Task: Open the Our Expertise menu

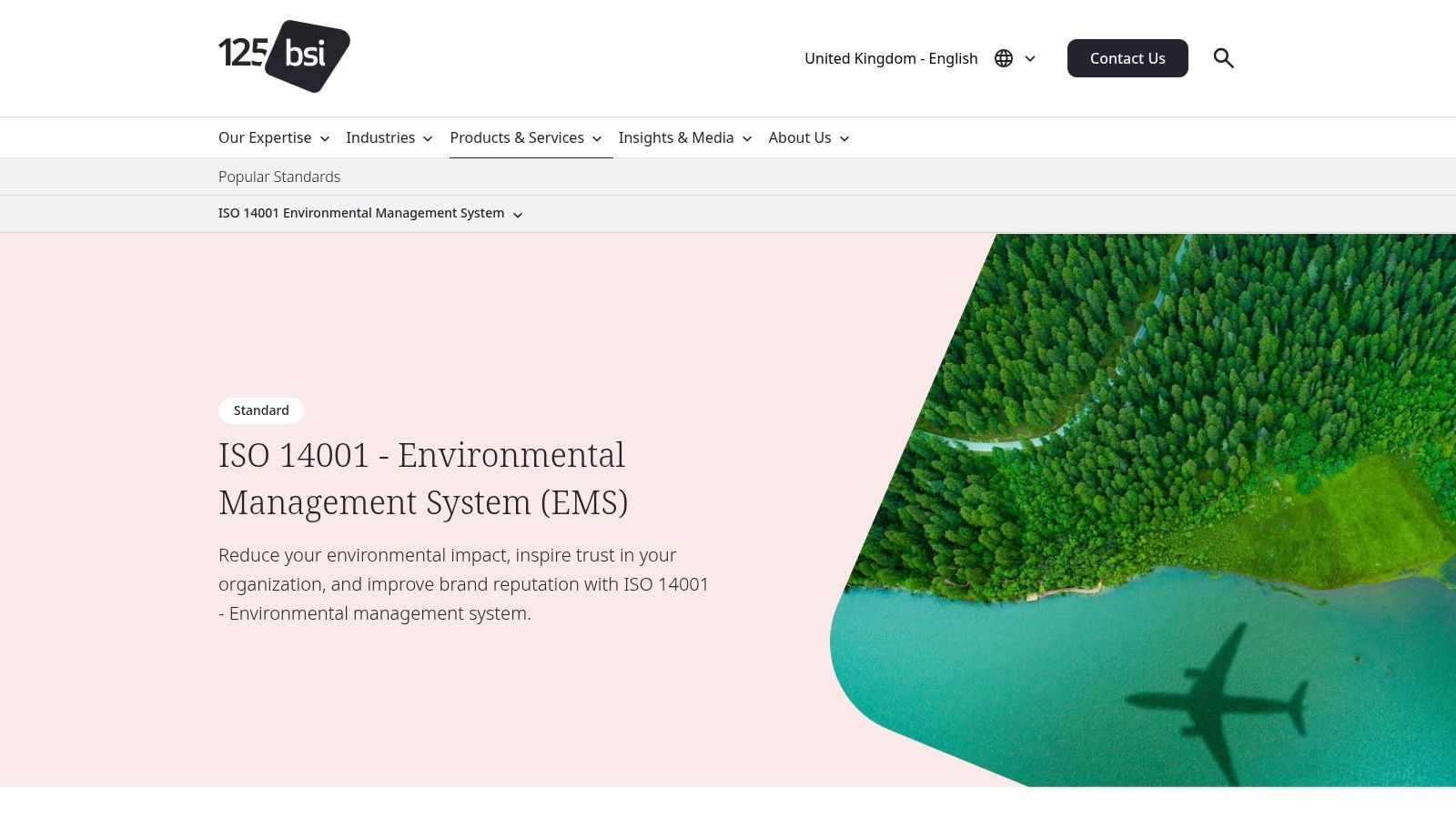Action: tap(265, 137)
